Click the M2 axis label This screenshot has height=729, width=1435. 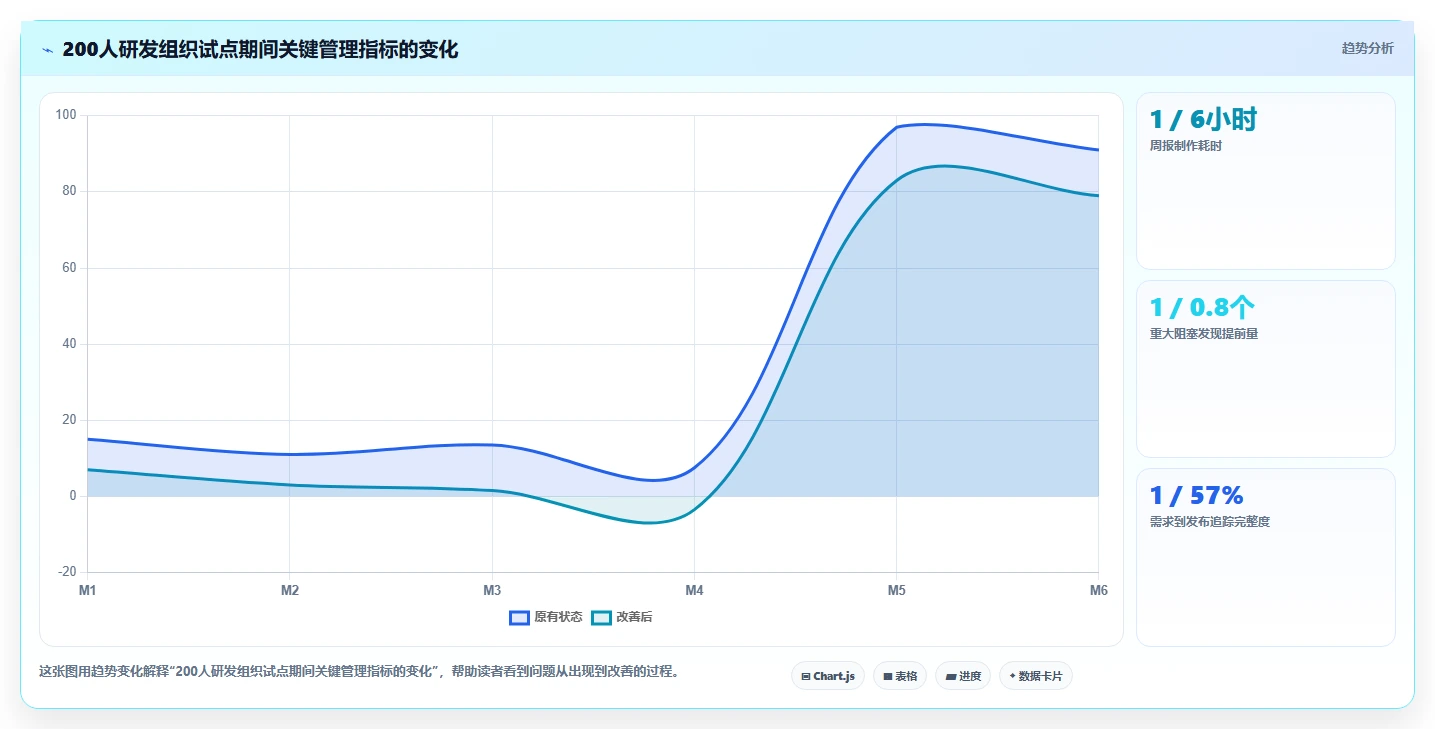(290, 591)
